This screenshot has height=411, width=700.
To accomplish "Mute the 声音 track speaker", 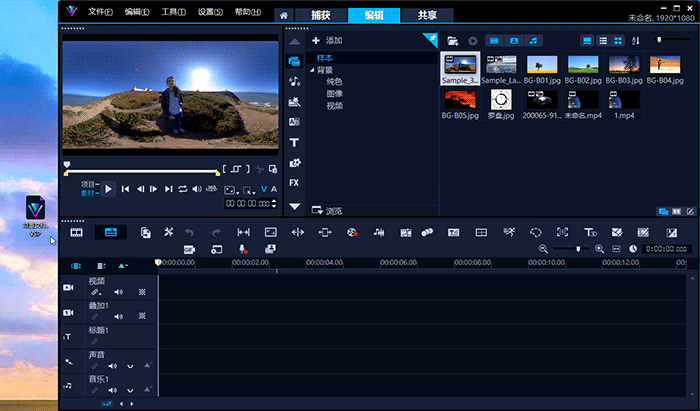I will [x=112, y=366].
